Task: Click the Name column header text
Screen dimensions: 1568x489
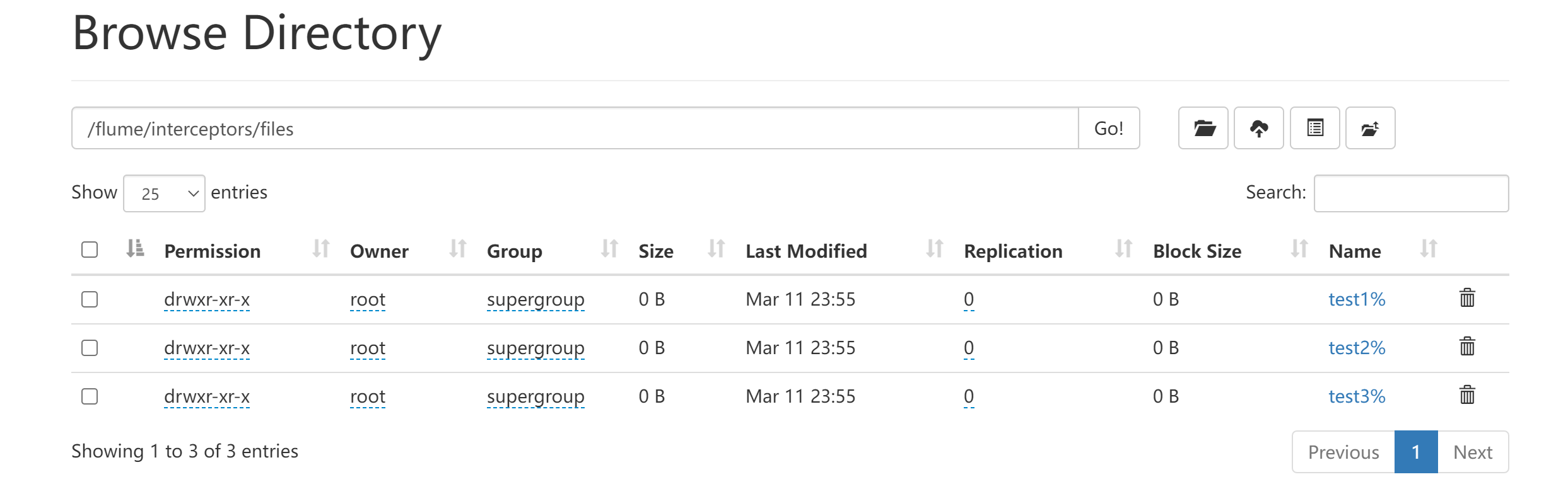Action: [1355, 251]
